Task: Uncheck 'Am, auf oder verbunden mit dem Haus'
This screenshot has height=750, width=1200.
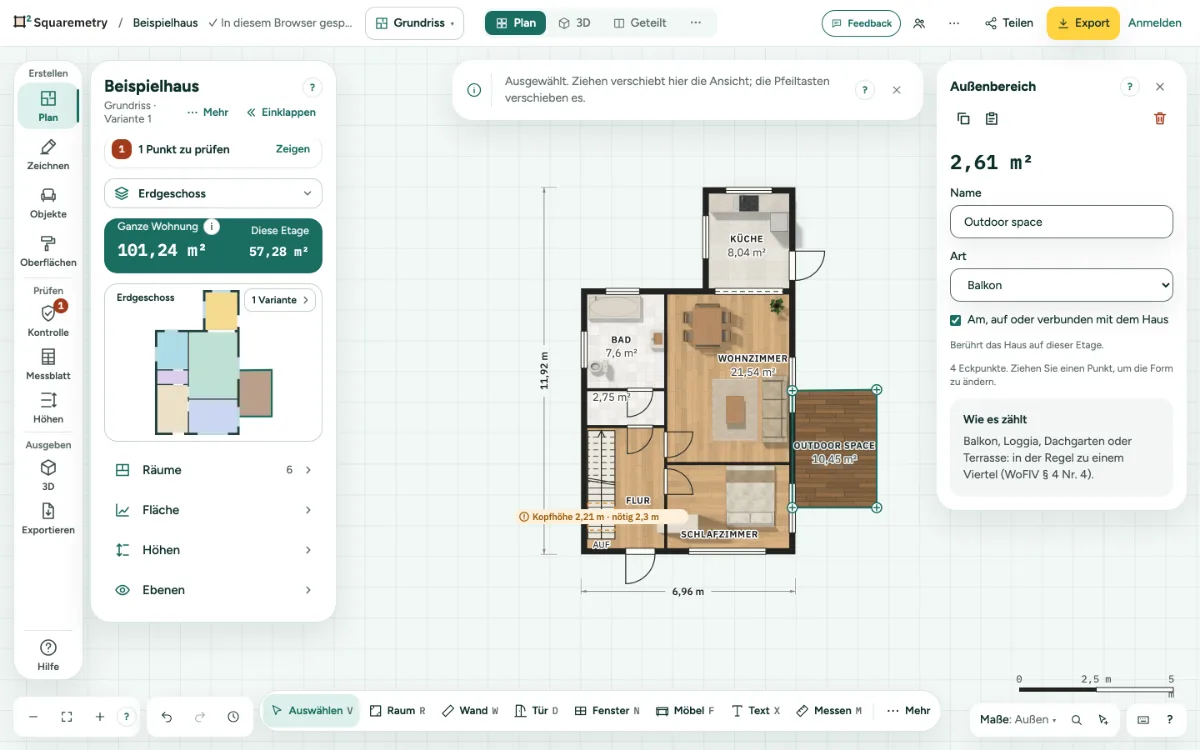Action: pyautogui.click(x=956, y=320)
